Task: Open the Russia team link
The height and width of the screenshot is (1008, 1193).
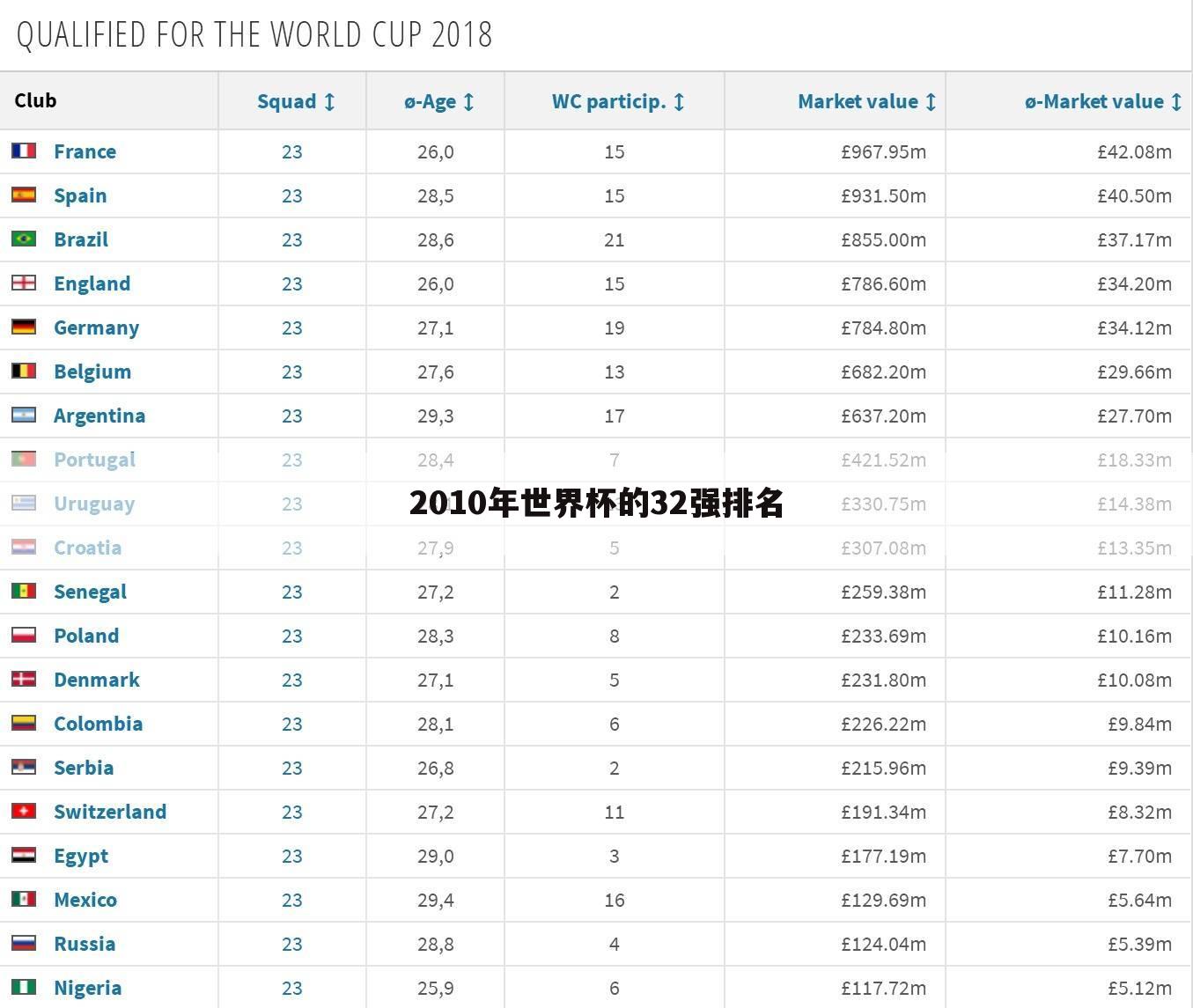Action: (85, 944)
